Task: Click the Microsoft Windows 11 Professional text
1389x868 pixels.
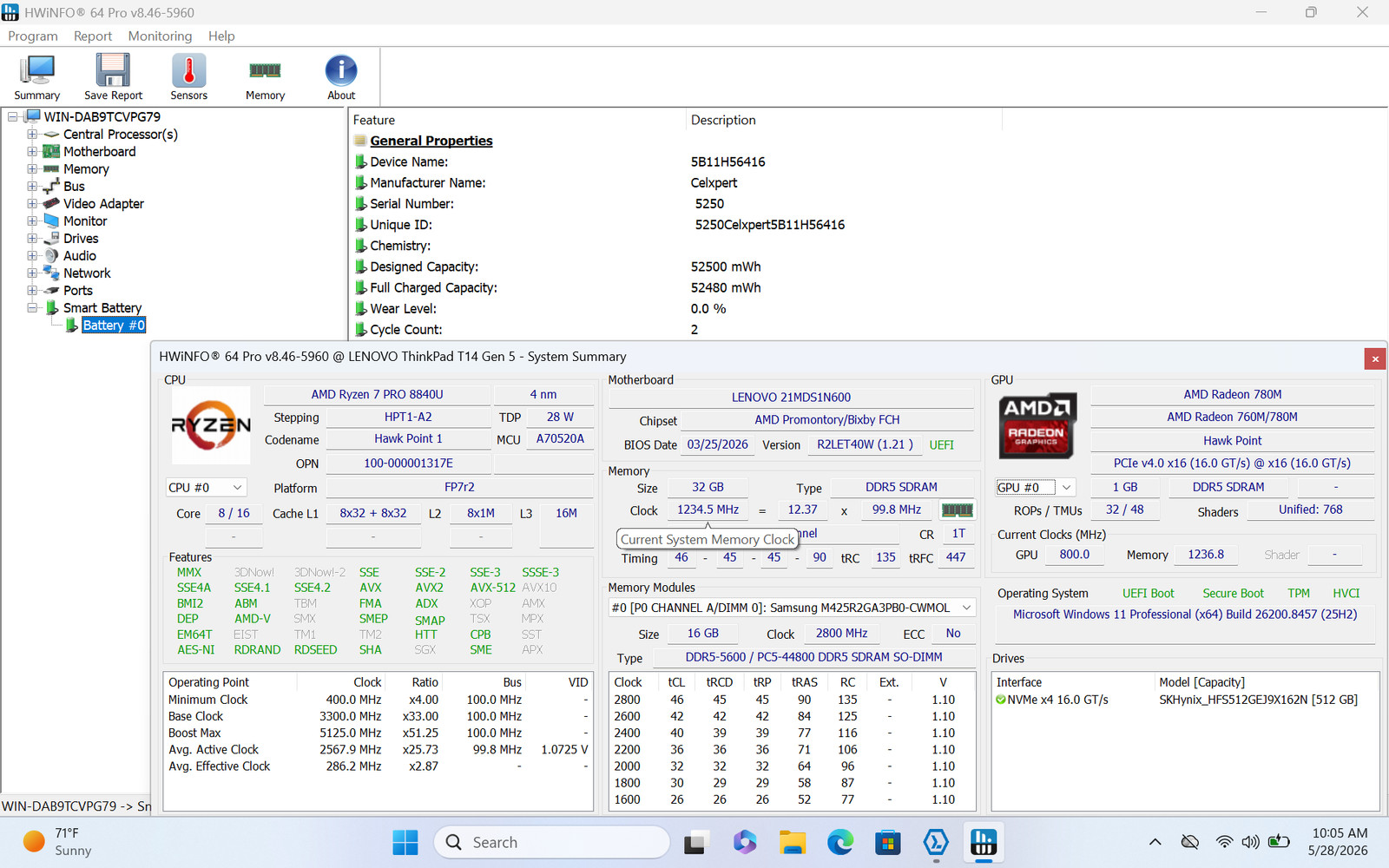Action: (x=1185, y=615)
